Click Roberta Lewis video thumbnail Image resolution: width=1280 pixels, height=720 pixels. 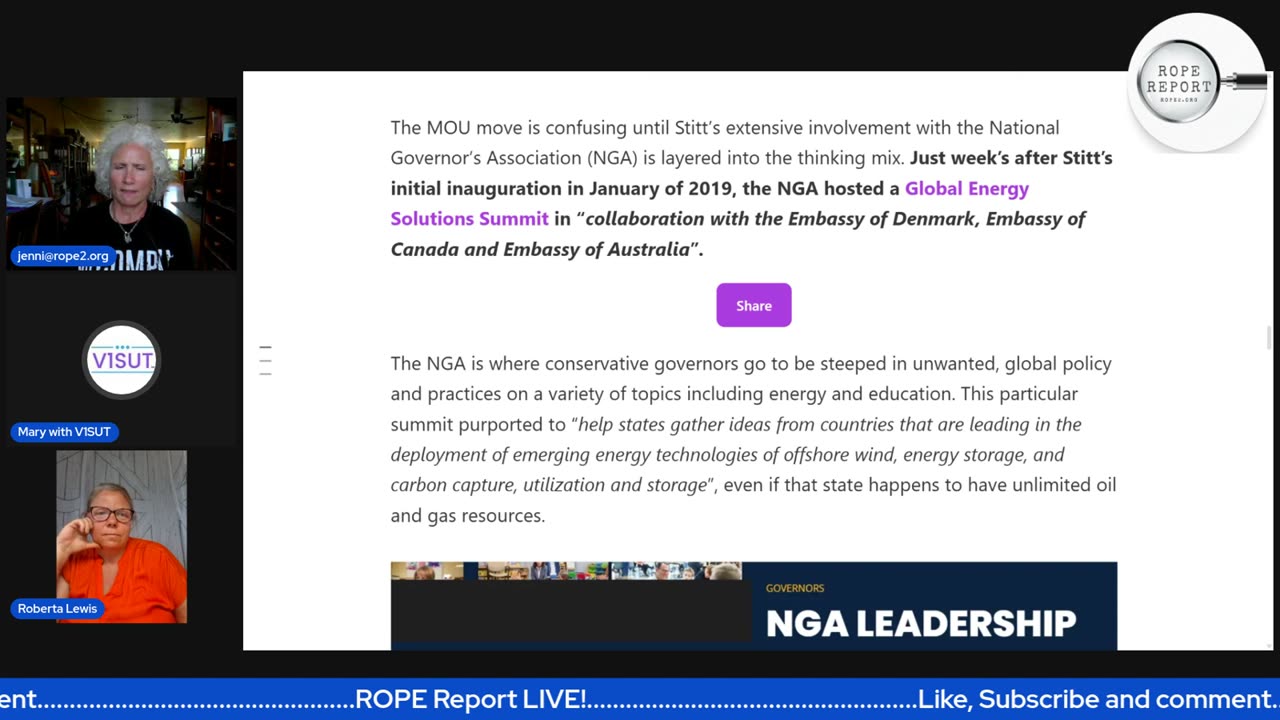121,537
